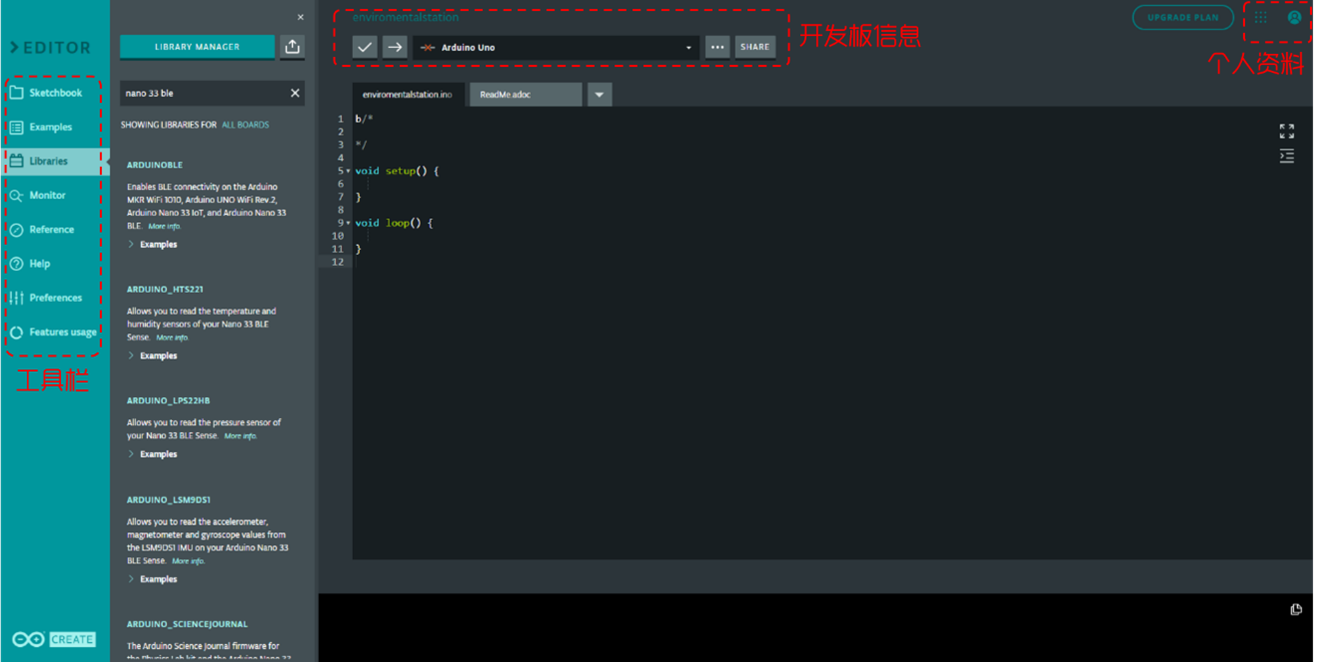Collapse the loop function fold arrow
The width and height of the screenshot is (1320, 662).
[x=348, y=223]
